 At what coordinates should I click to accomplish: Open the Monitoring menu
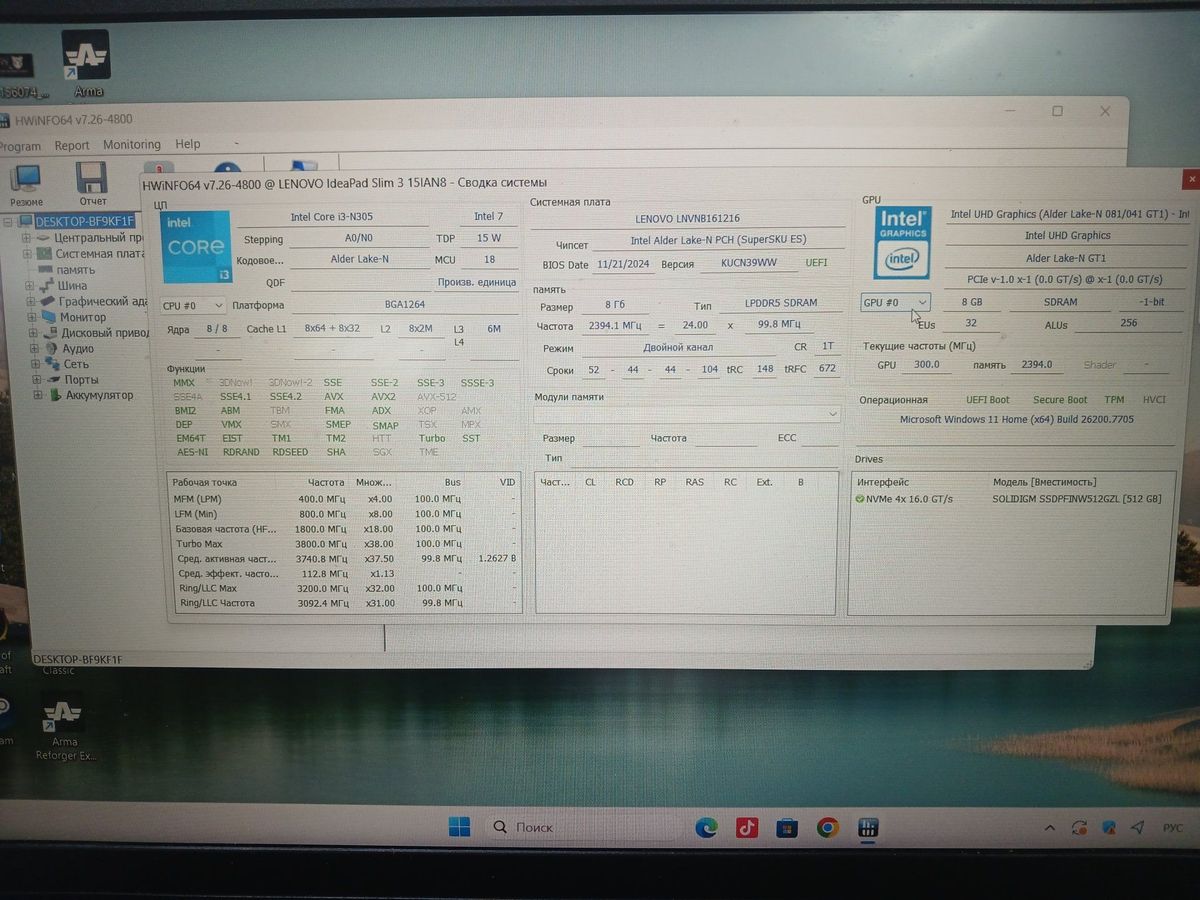pos(131,145)
